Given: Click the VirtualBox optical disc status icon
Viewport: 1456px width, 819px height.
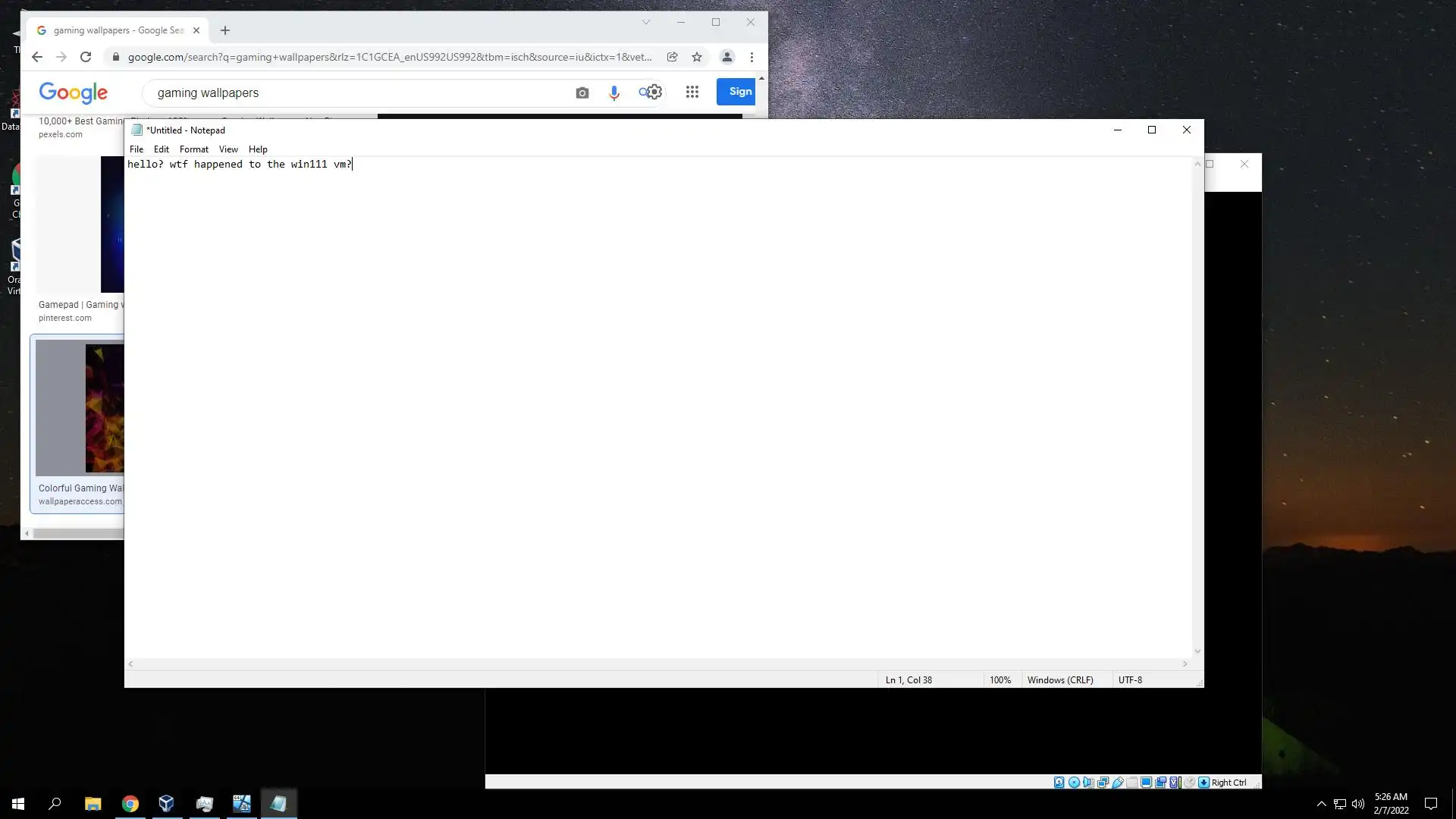Looking at the screenshot, I should [1074, 782].
